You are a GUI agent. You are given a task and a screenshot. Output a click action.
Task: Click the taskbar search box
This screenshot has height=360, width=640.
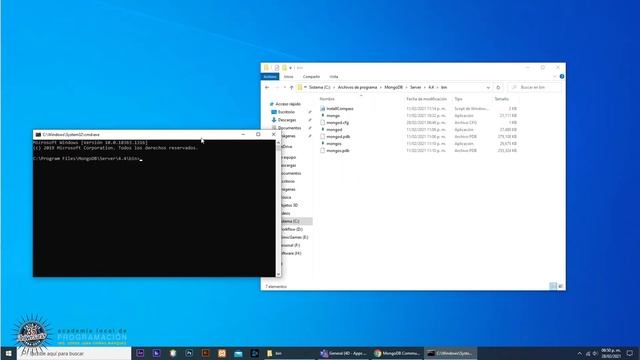coord(74,353)
